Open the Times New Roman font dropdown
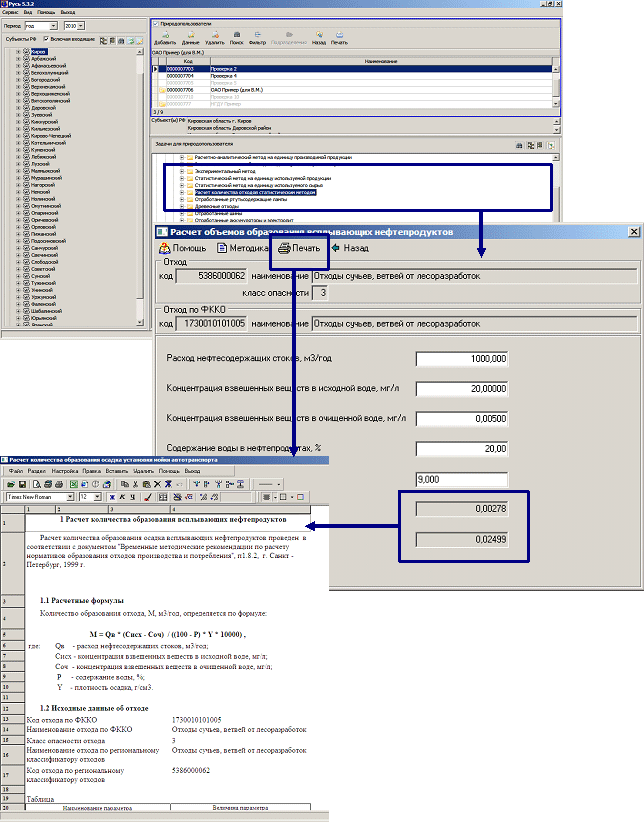 pyautogui.click(x=69, y=496)
